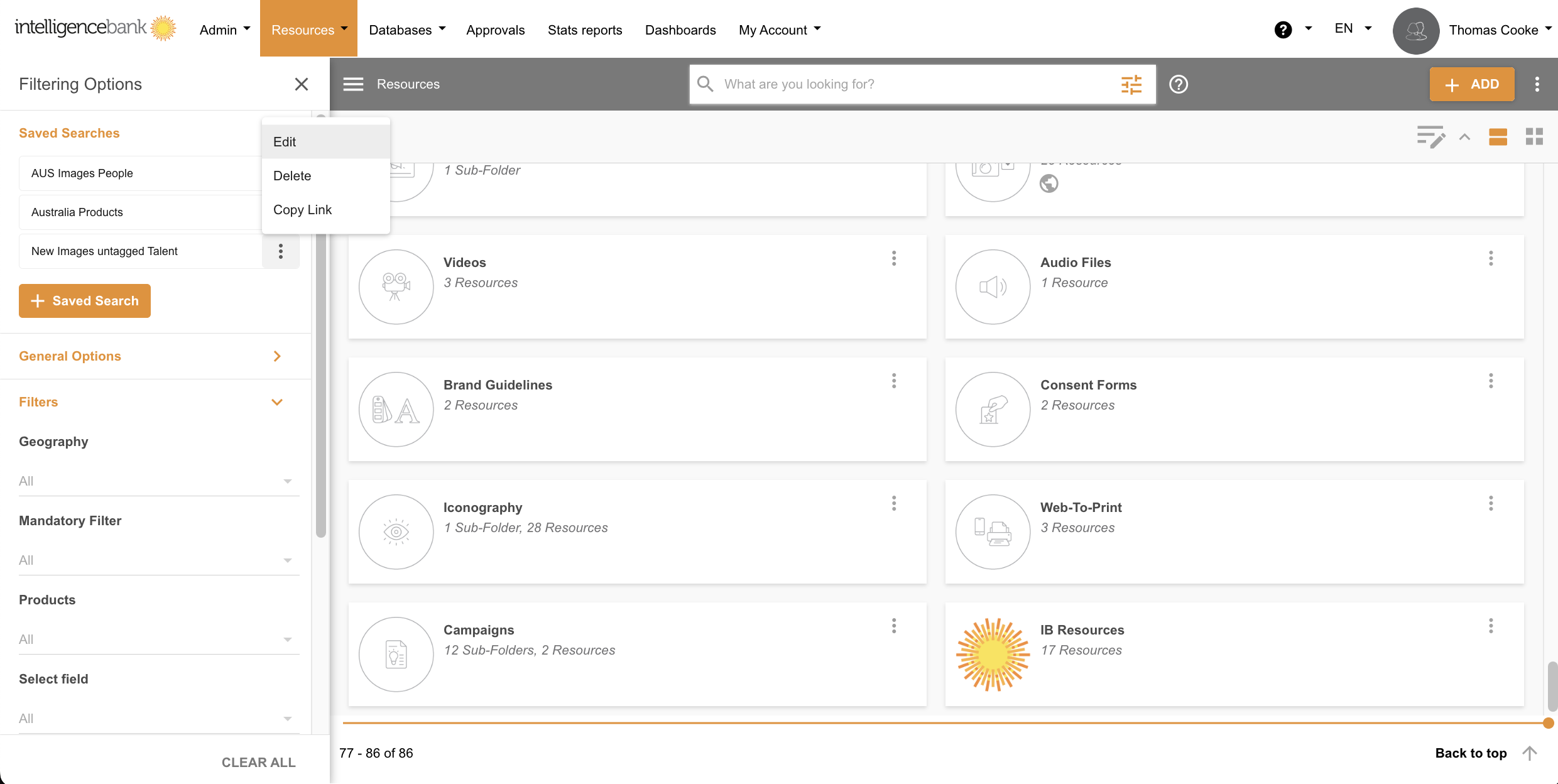
Task: Select Delete from the saved search menu
Action: click(x=292, y=176)
